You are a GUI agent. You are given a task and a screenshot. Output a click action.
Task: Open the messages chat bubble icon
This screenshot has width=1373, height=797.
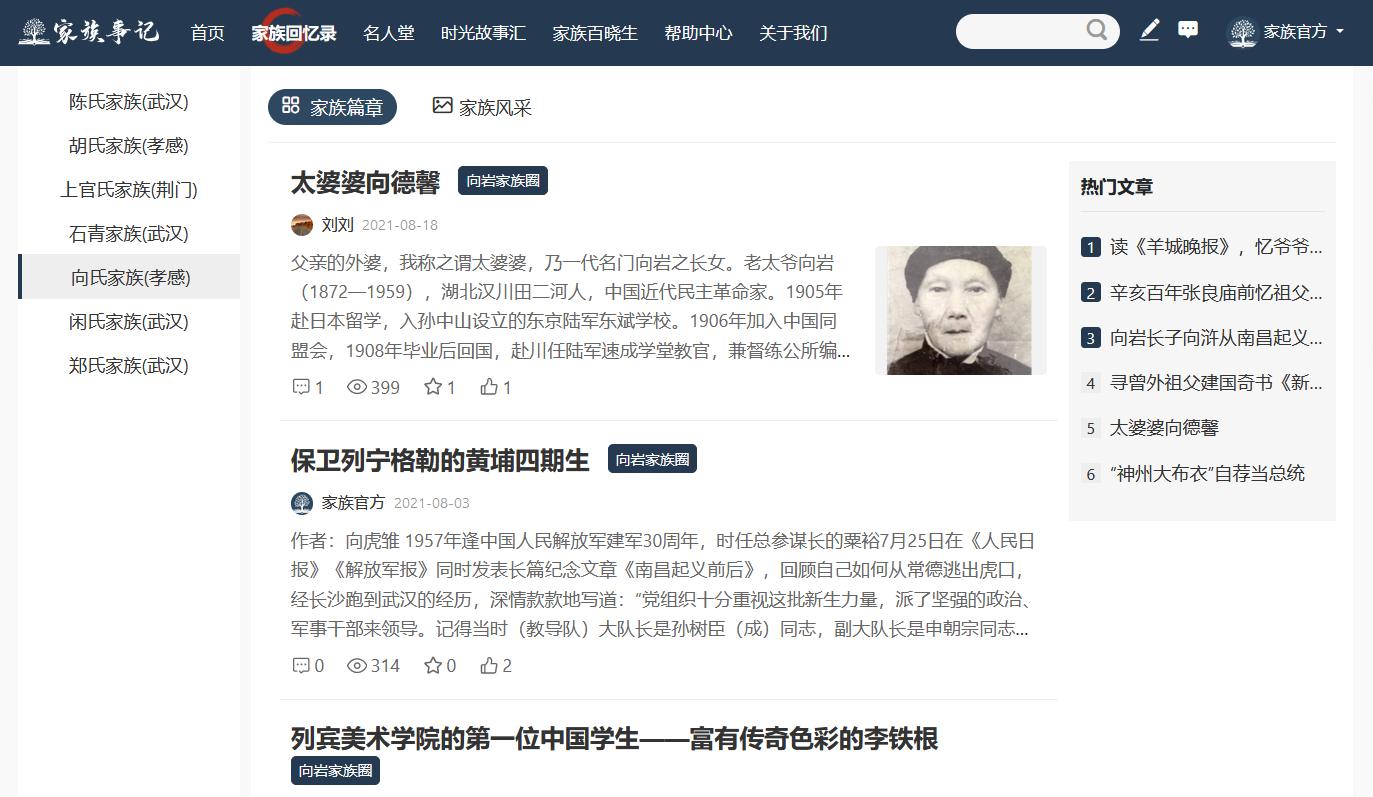(1188, 30)
